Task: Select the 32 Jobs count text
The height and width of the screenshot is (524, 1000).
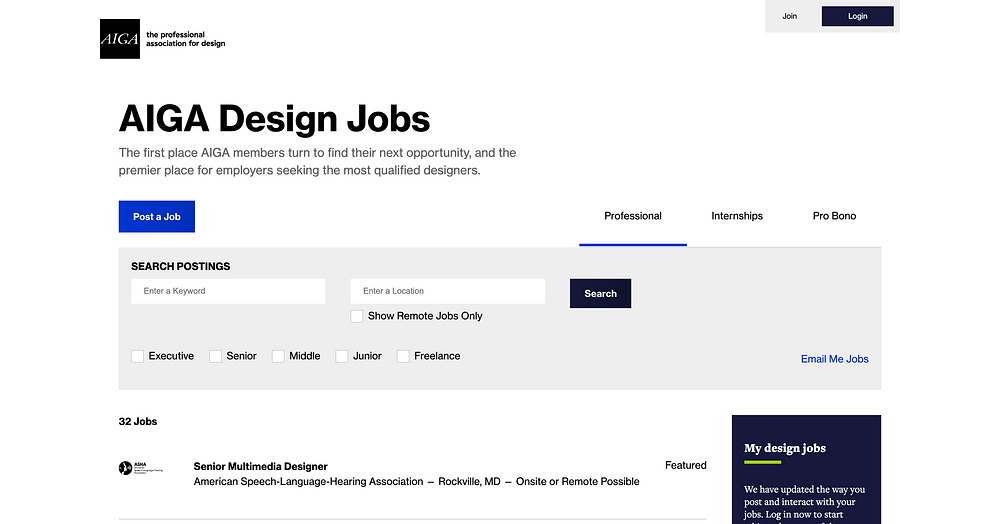Action: [138, 421]
